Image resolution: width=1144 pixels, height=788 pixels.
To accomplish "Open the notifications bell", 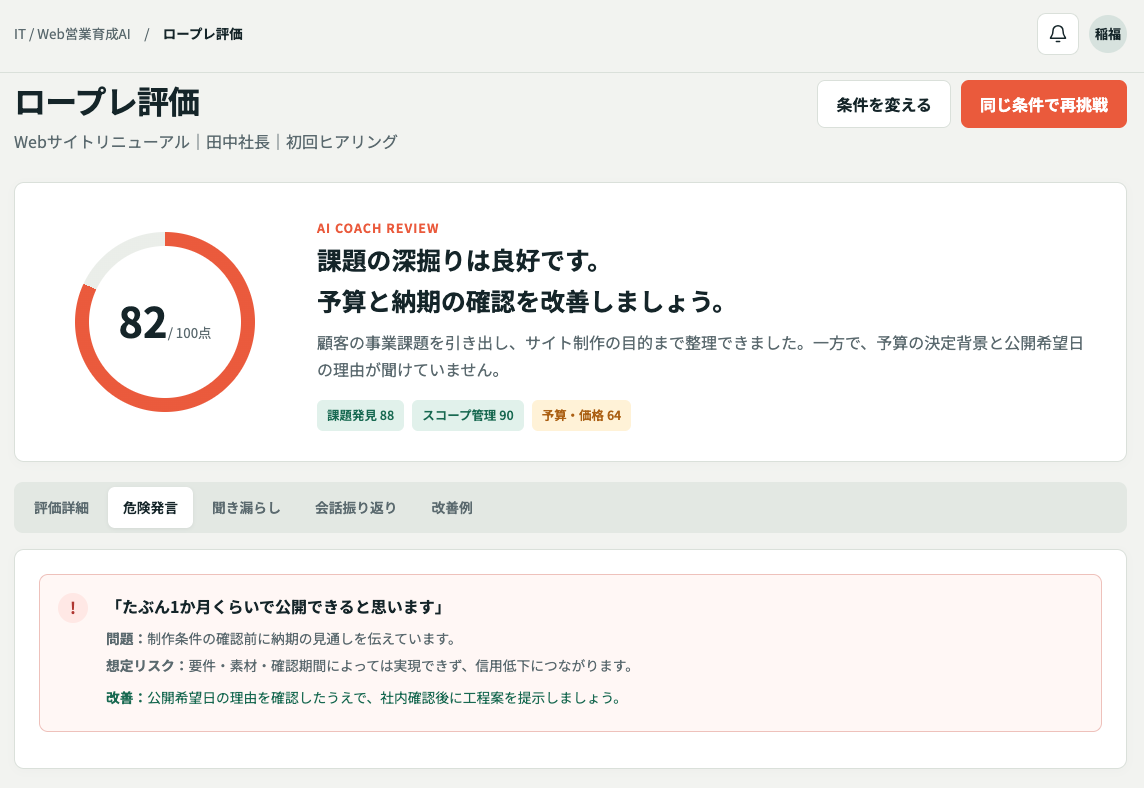I will pos(1057,34).
